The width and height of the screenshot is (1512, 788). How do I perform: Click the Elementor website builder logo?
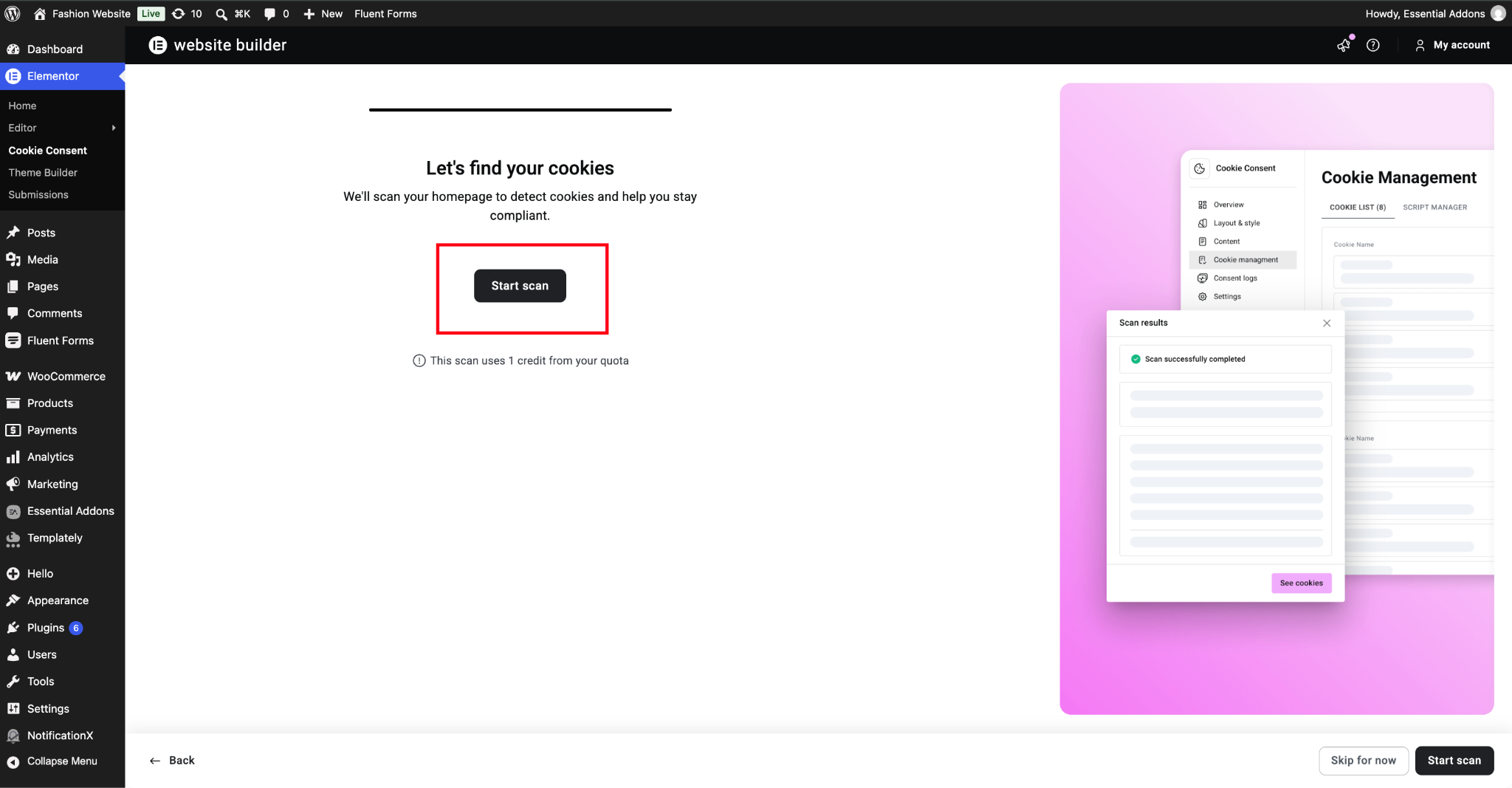(218, 45)
